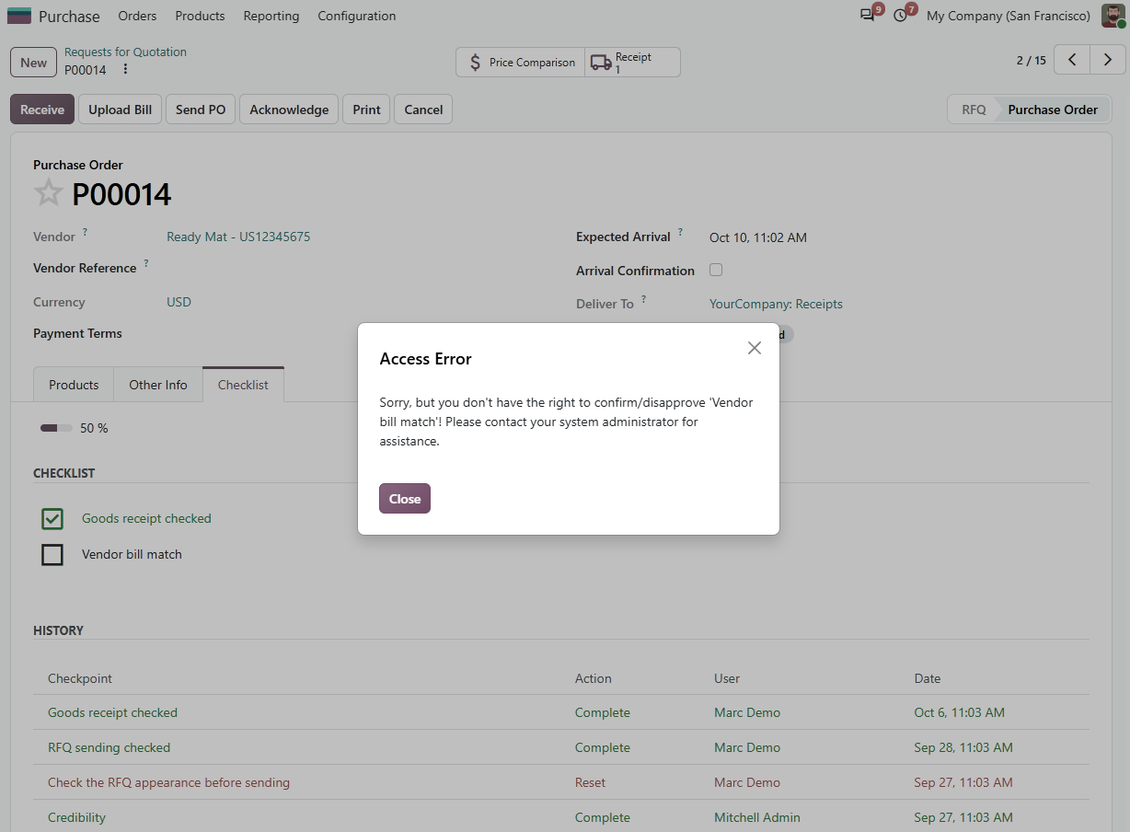Select the Checklist tab
Viewport: 1130px width, 832px height.
click(243, 385)
